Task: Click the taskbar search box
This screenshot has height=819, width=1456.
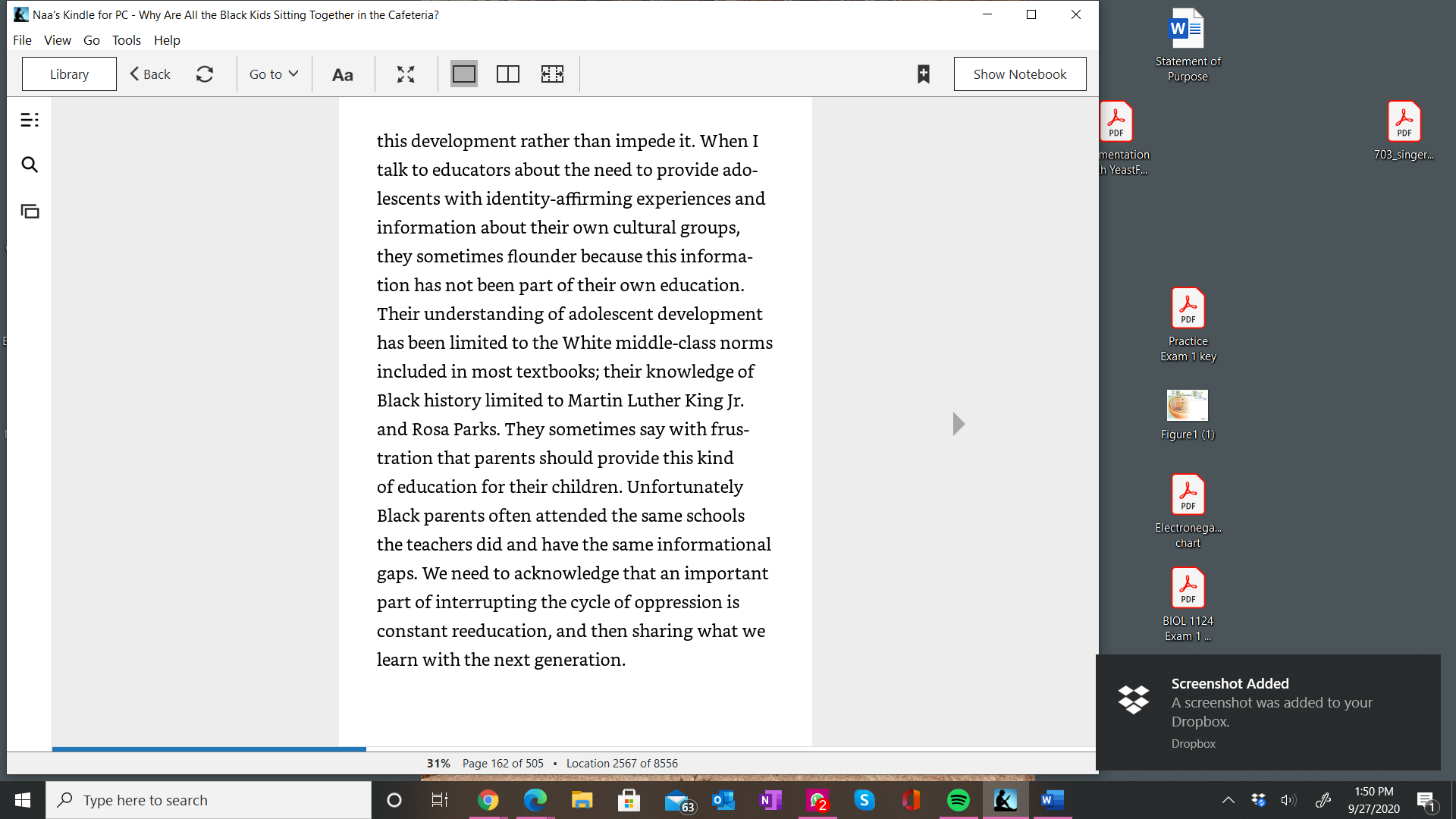Action: click(x=209, y=800)
